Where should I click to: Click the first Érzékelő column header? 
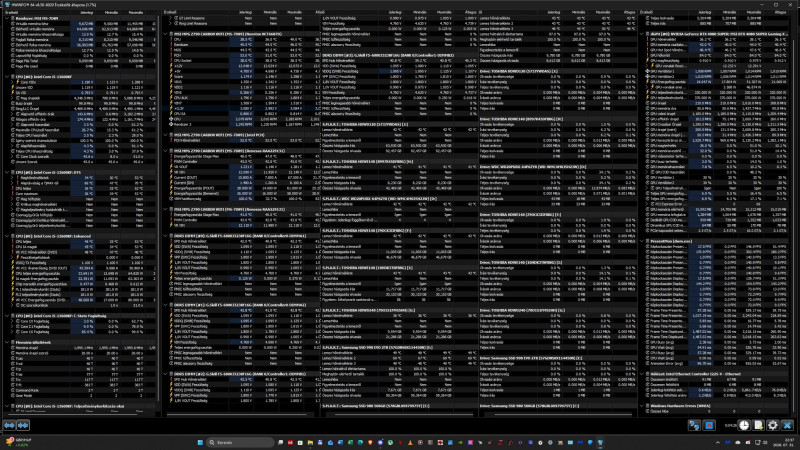[11, 12]
